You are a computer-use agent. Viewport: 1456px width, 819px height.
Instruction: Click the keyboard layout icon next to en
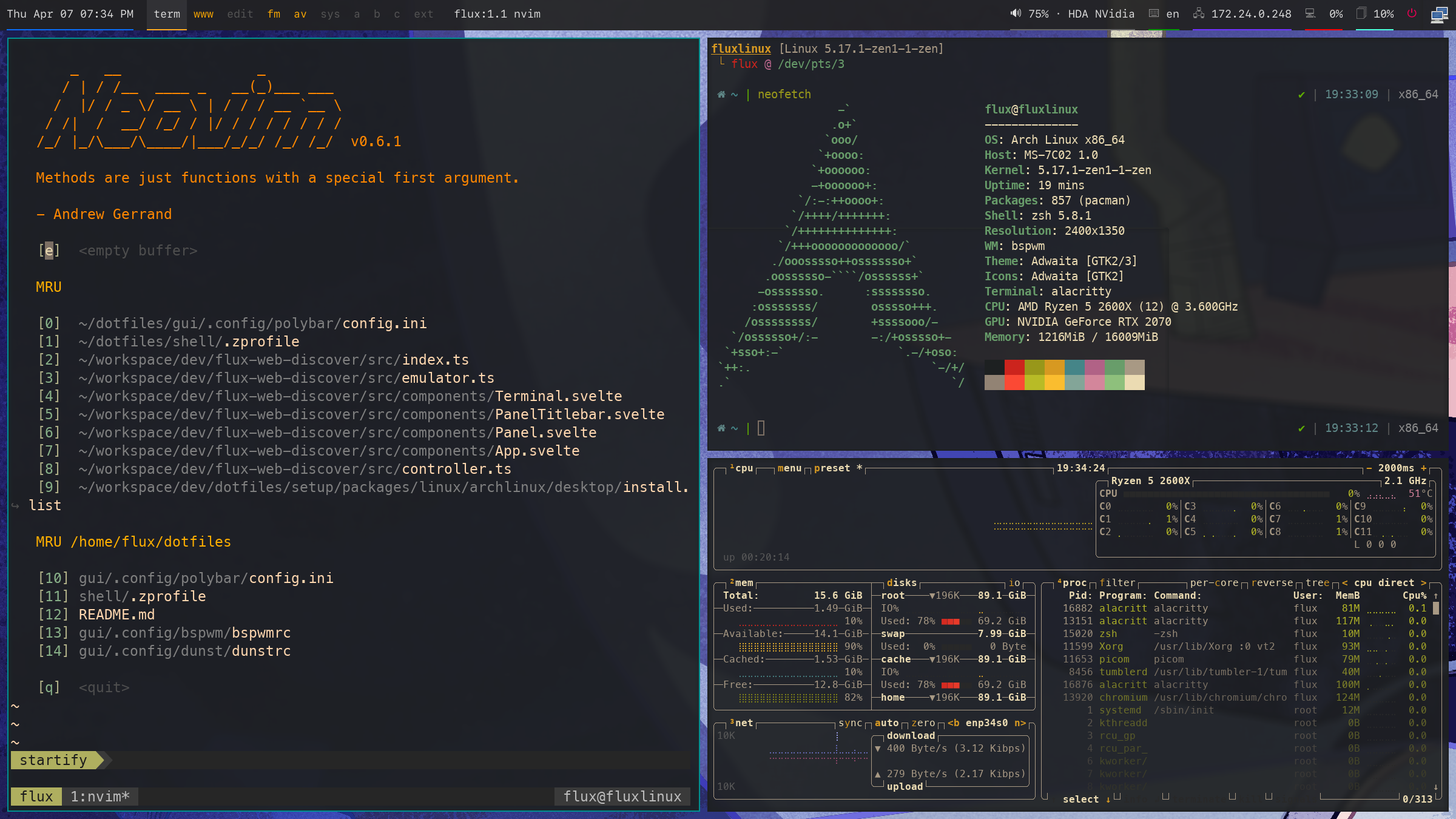point(1154,13)
